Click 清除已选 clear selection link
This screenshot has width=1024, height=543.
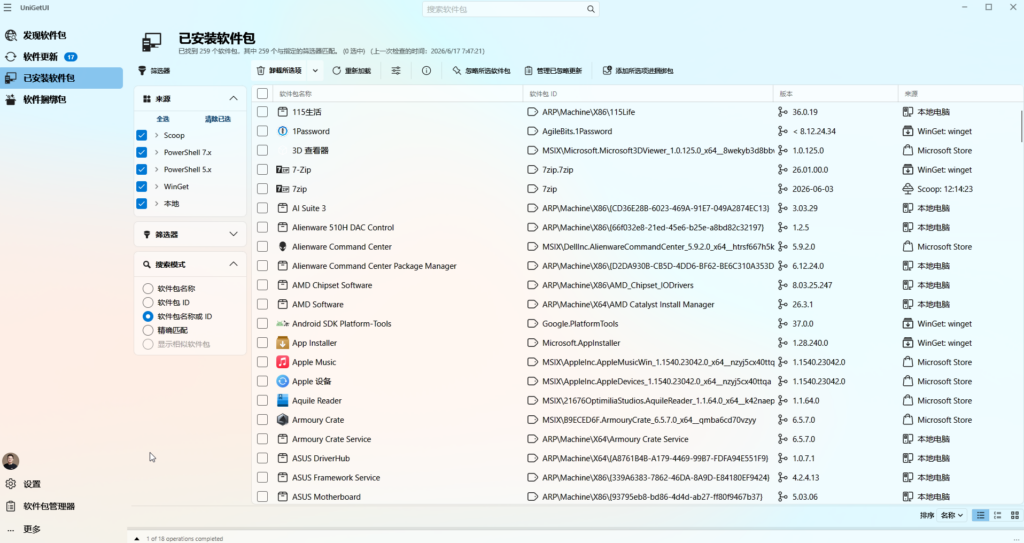[217, 119]
